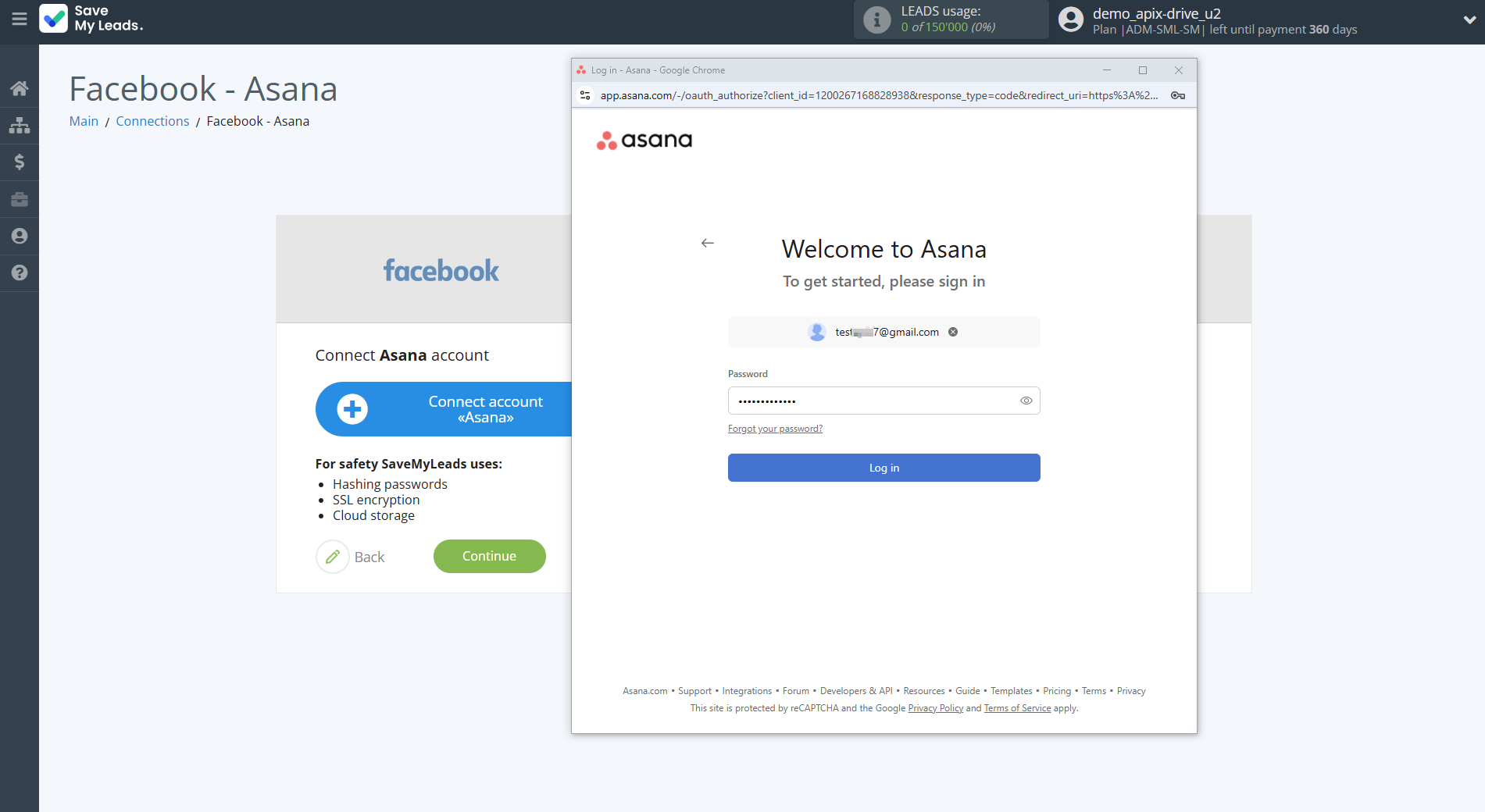Open the connections sitemap icon in sidebar
1485x812 pixels.
[x=20, y=125]
